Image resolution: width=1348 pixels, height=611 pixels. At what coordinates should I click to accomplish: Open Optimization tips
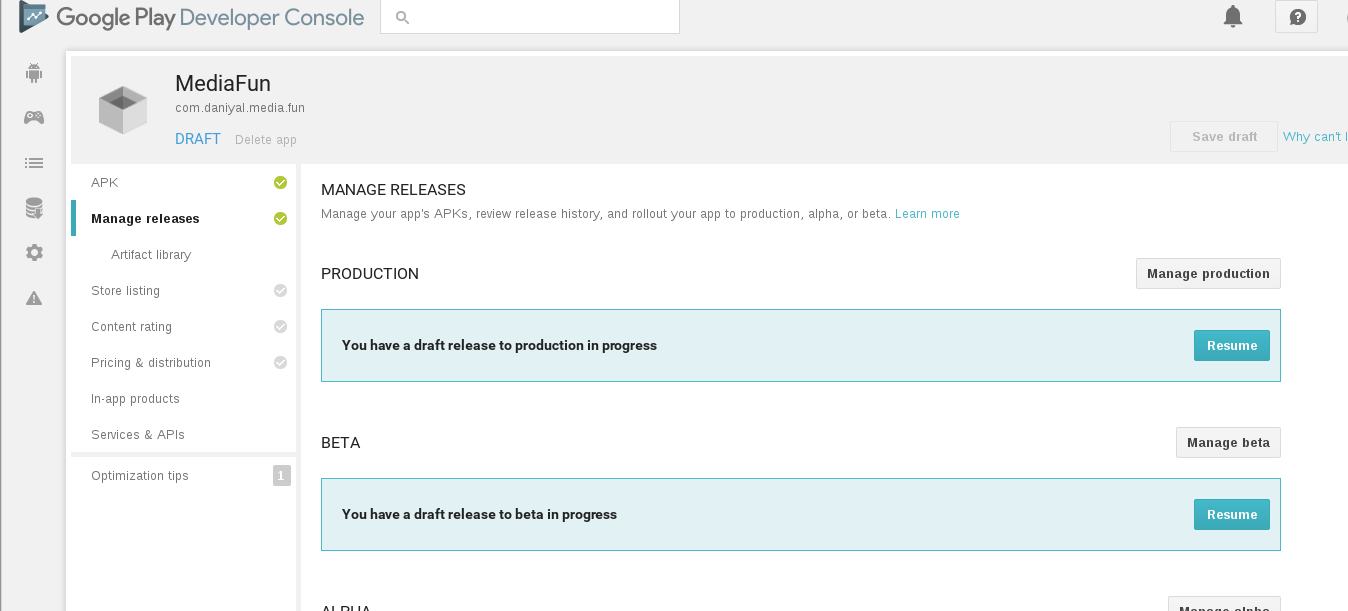click(x=184, y=476)
